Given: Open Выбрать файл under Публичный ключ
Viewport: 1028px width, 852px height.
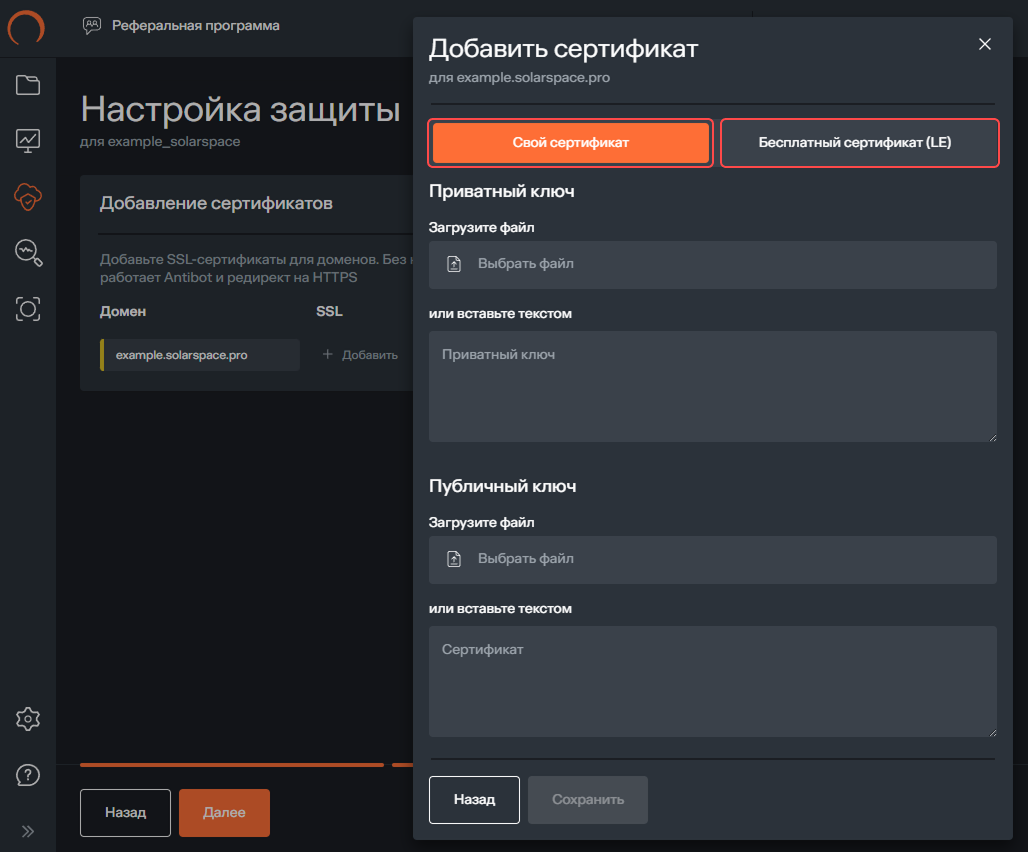Looking at the screenshot, I should (x=712, y=559).
